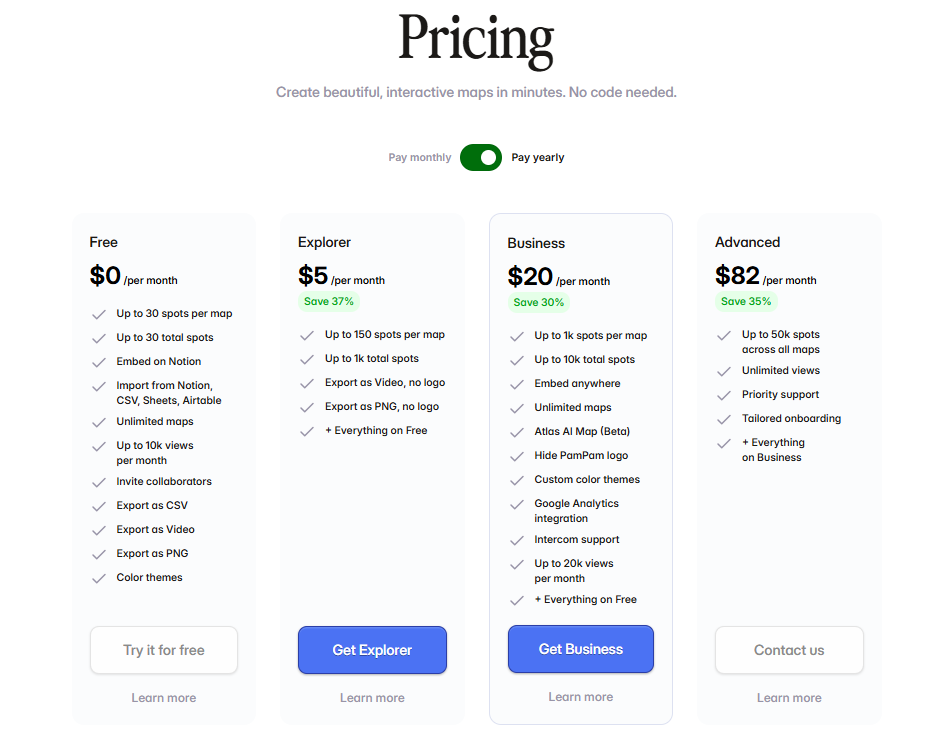Click the Get Business button

point(580,649)
